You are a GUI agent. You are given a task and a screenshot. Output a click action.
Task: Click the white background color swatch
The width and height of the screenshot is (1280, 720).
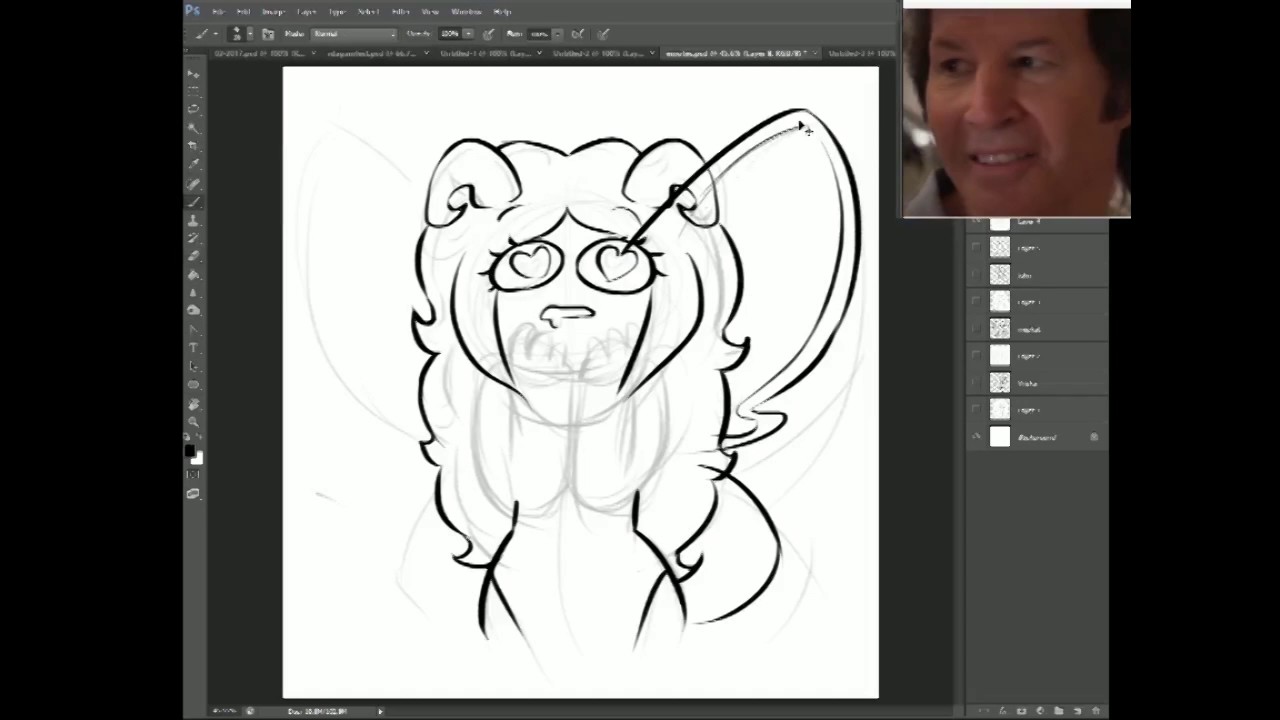[198, 459]
